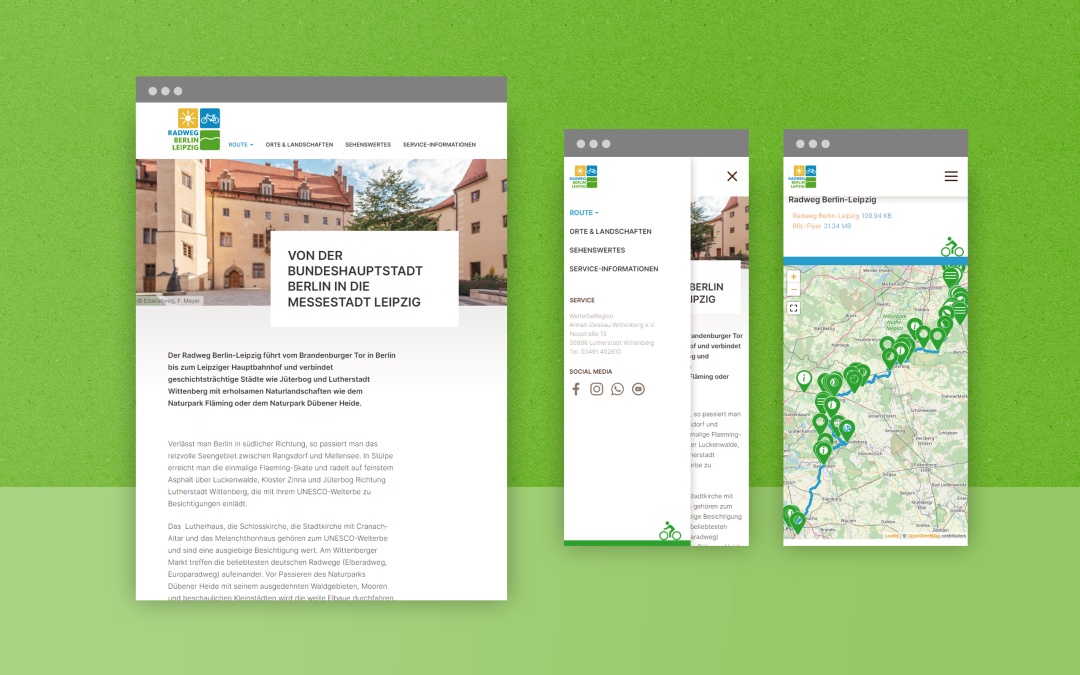Image resolution: width=1080 pixels, height=675 pixels.
Task: Zoom in on the map
Action: click(793, 277)
